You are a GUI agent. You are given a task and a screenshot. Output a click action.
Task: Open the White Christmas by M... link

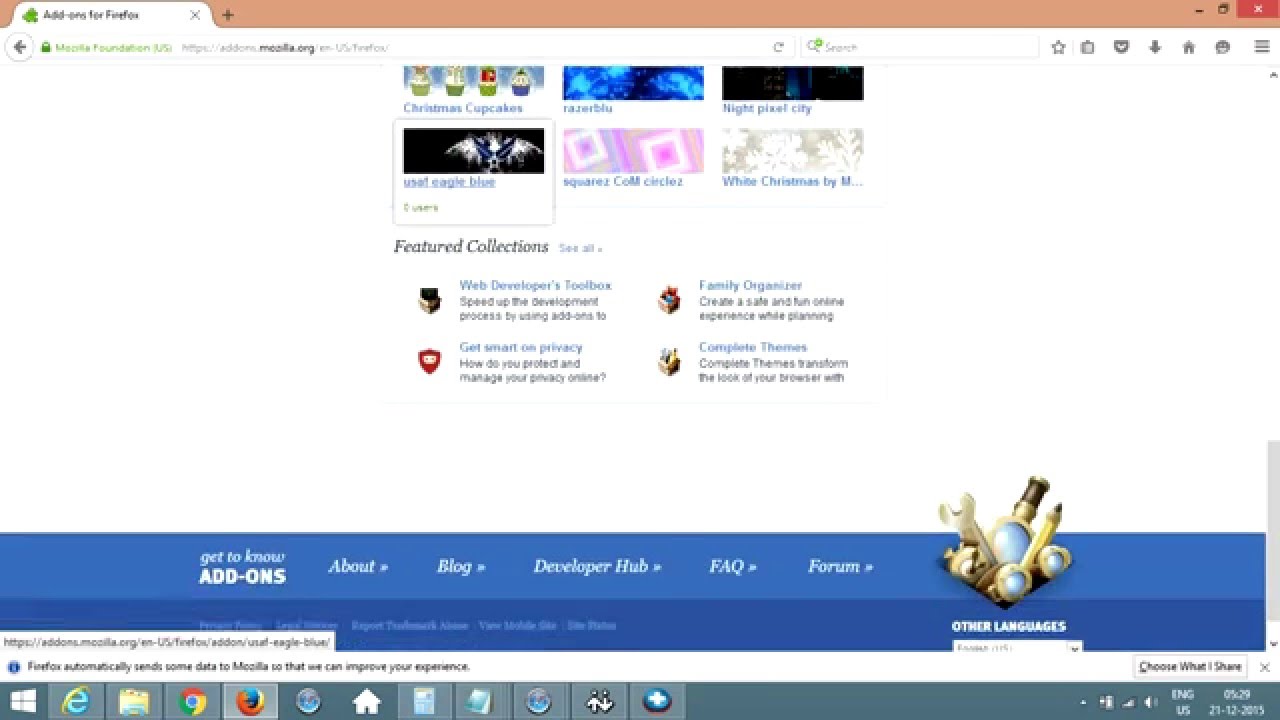point(793,182)
